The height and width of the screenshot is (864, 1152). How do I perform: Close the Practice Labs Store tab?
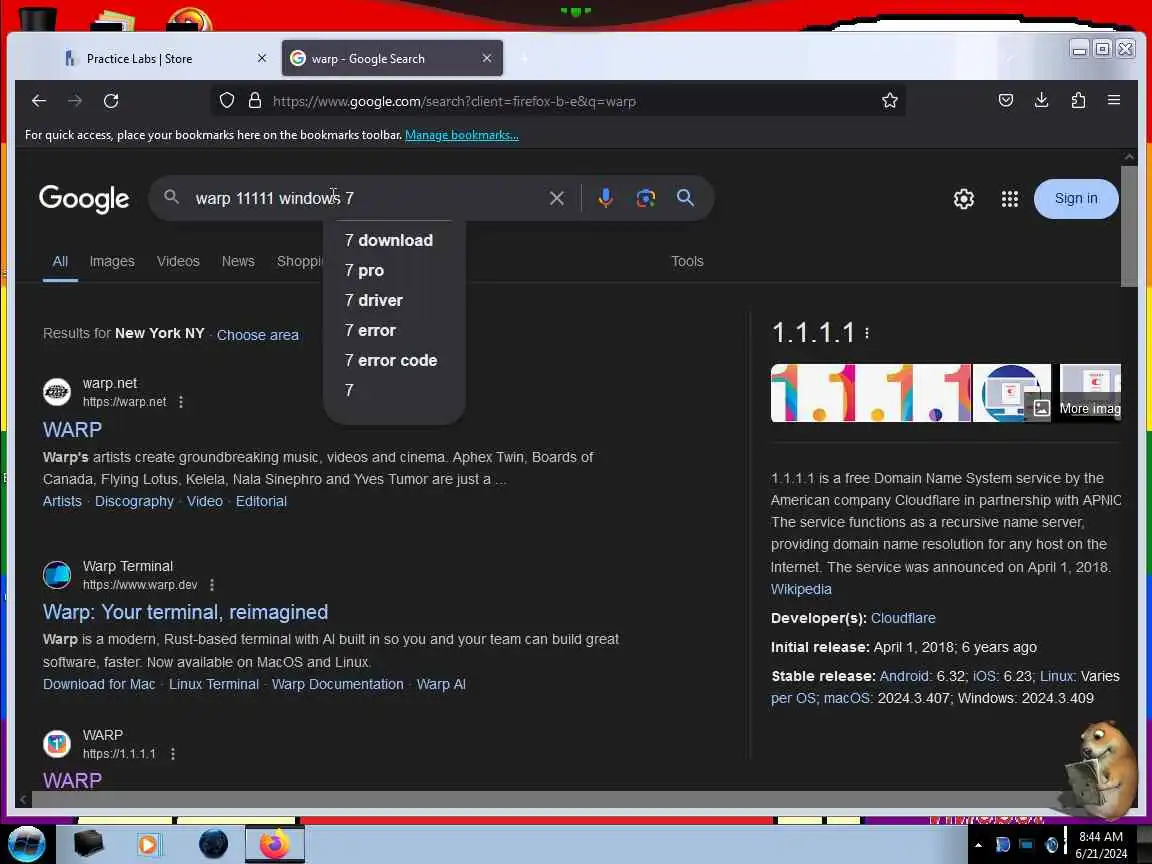coord(262,58)
